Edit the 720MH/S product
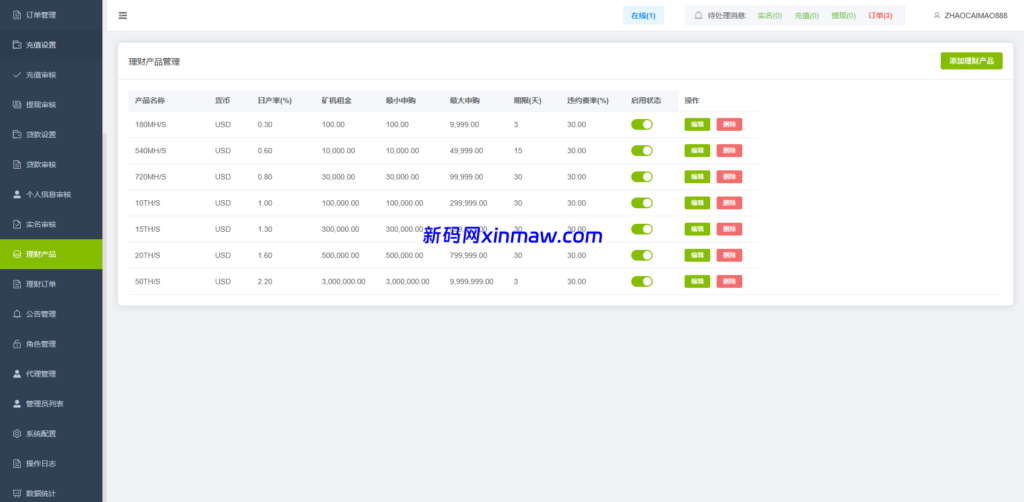The image size is (1024, 502). (x=697, y=177)
